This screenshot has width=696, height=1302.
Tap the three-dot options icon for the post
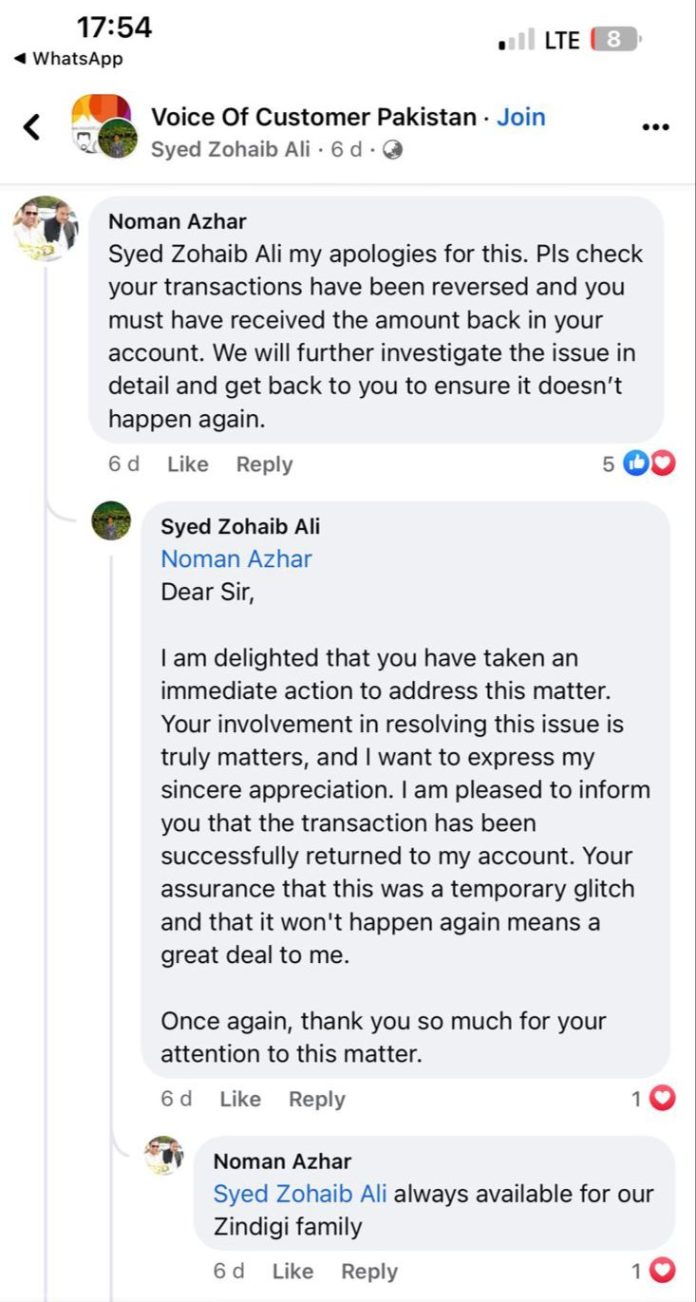tap(655, 126)
